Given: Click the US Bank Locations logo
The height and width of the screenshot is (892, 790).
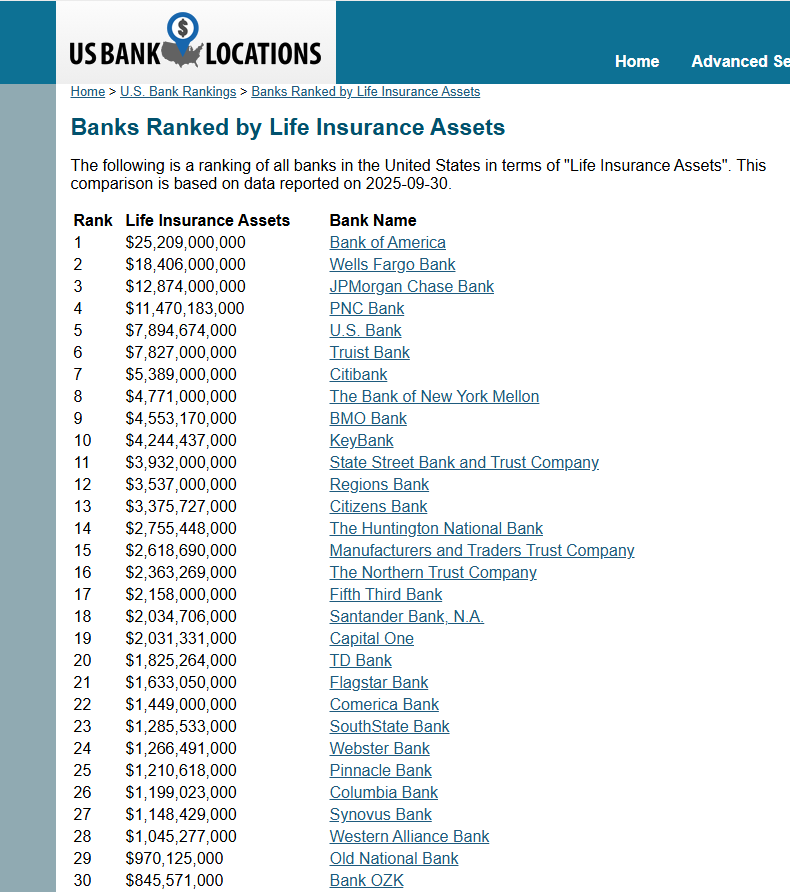Looking at the screenshot, I should 195,41.
